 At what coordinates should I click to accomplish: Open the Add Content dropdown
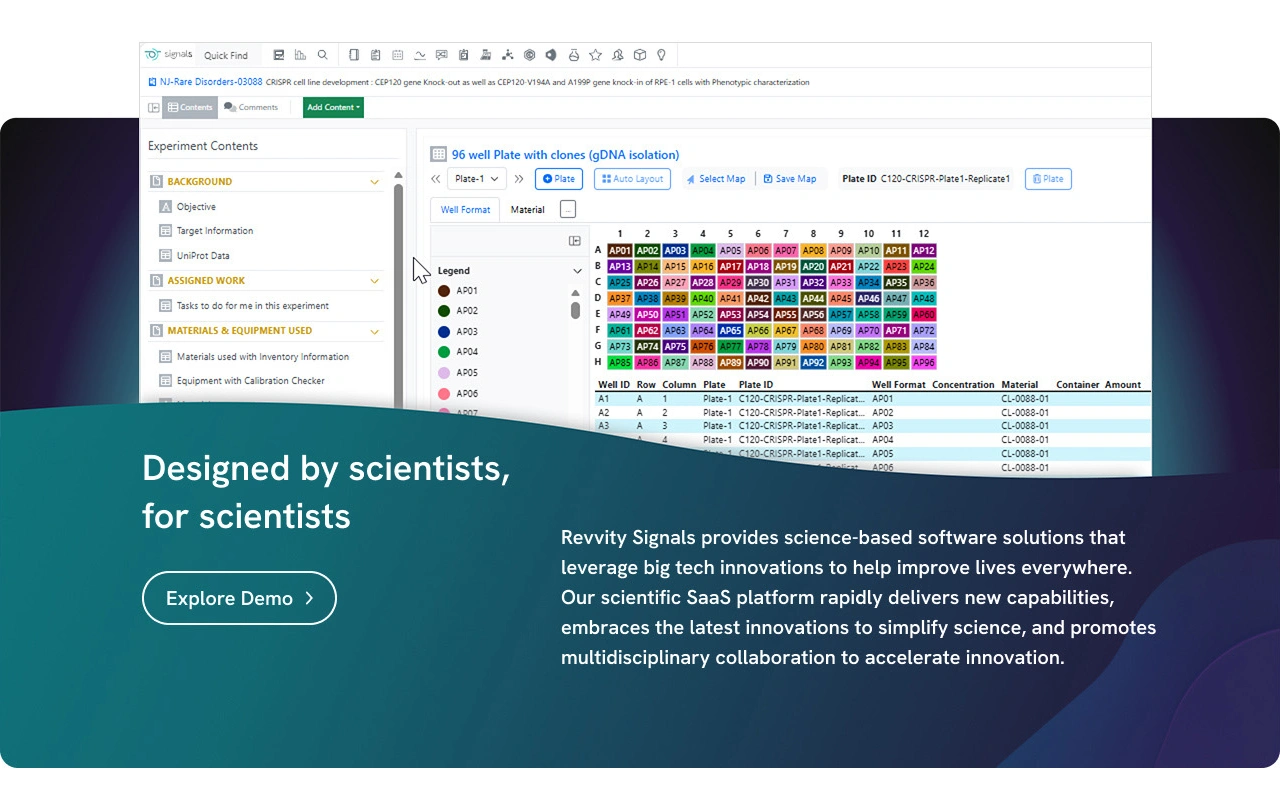[x=333, y=107]
